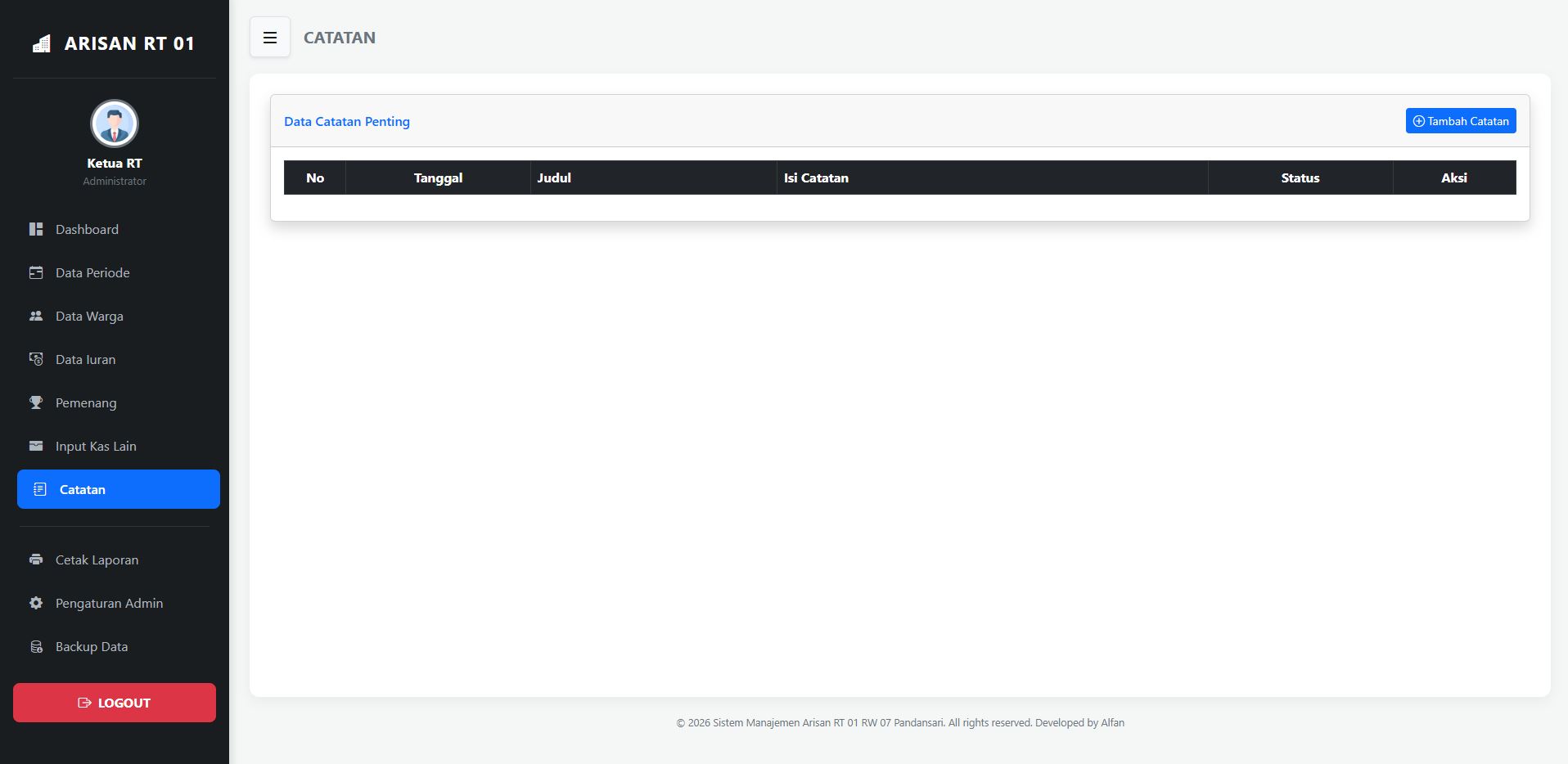Click the Data Catatan Penting heading
The width and height of the screenshot is (1568, 764).
pyautogui.click(x=347, y=122)
